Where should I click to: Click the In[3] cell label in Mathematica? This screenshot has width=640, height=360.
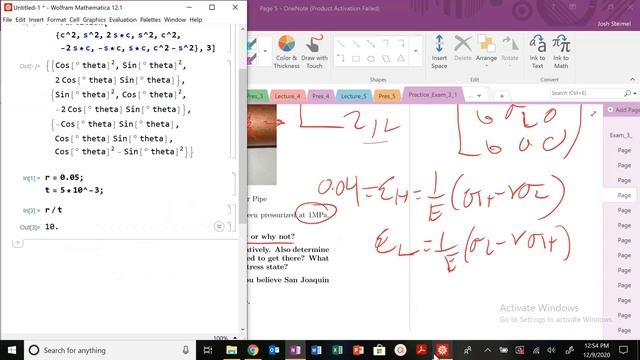[x=31, y=211]
